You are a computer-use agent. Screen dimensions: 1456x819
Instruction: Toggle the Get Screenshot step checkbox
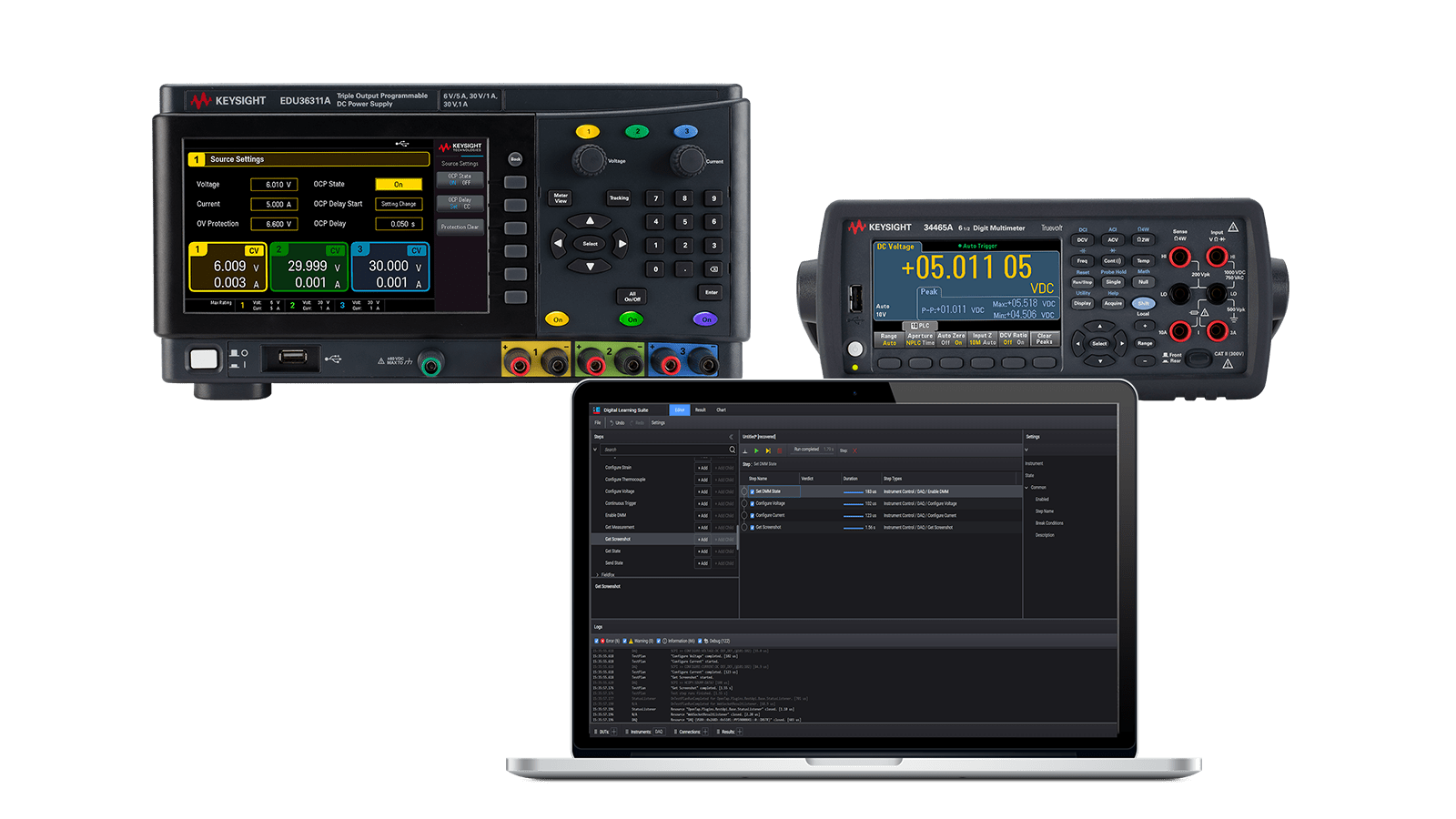753,527
